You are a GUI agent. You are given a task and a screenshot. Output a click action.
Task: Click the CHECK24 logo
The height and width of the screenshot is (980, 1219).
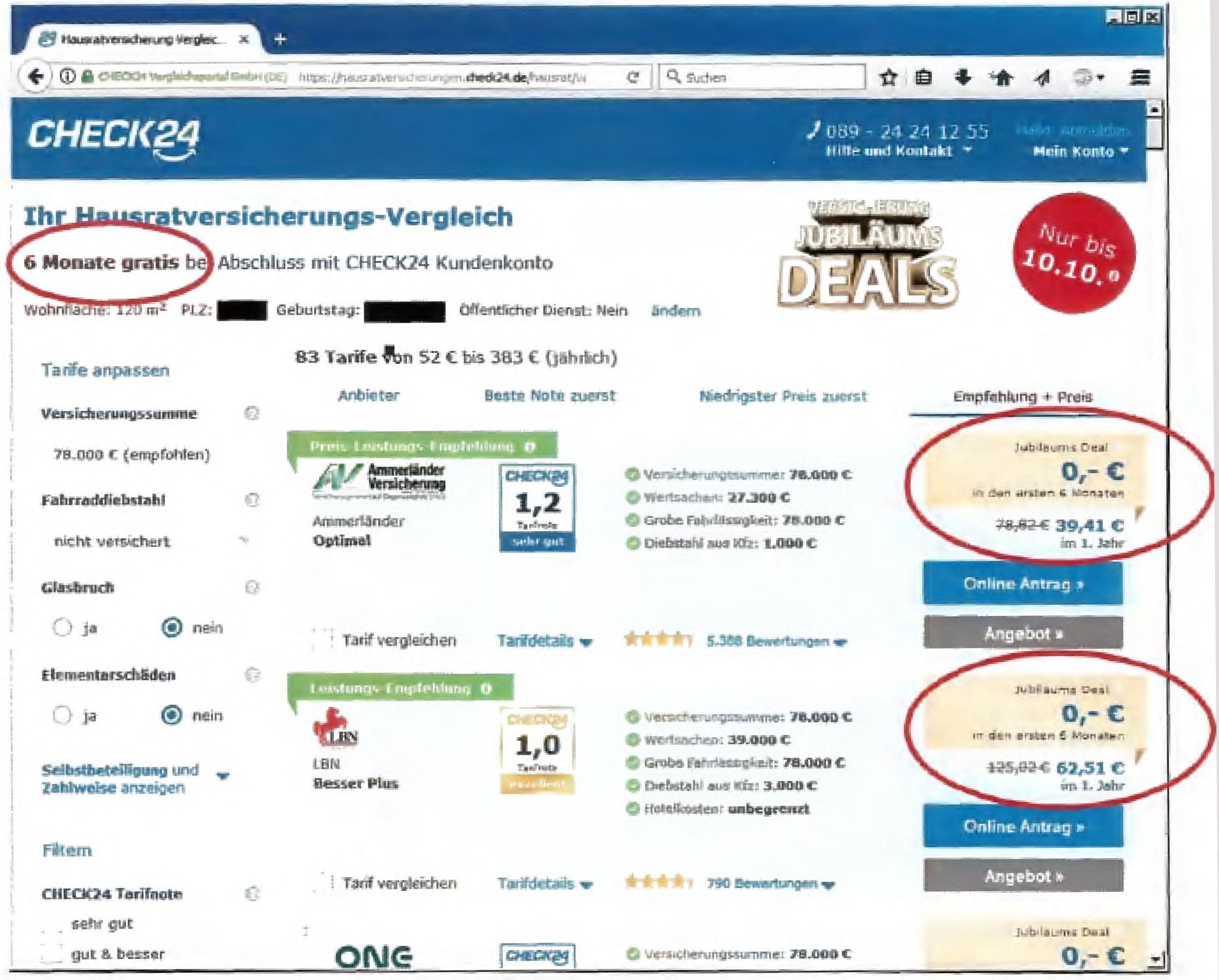click(113, 139)
